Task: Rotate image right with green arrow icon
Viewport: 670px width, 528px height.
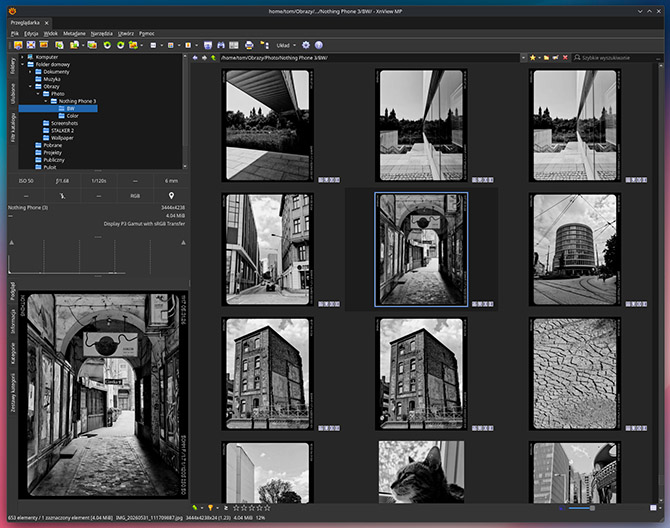Action: pyautogui.click(x=120, y=45)
